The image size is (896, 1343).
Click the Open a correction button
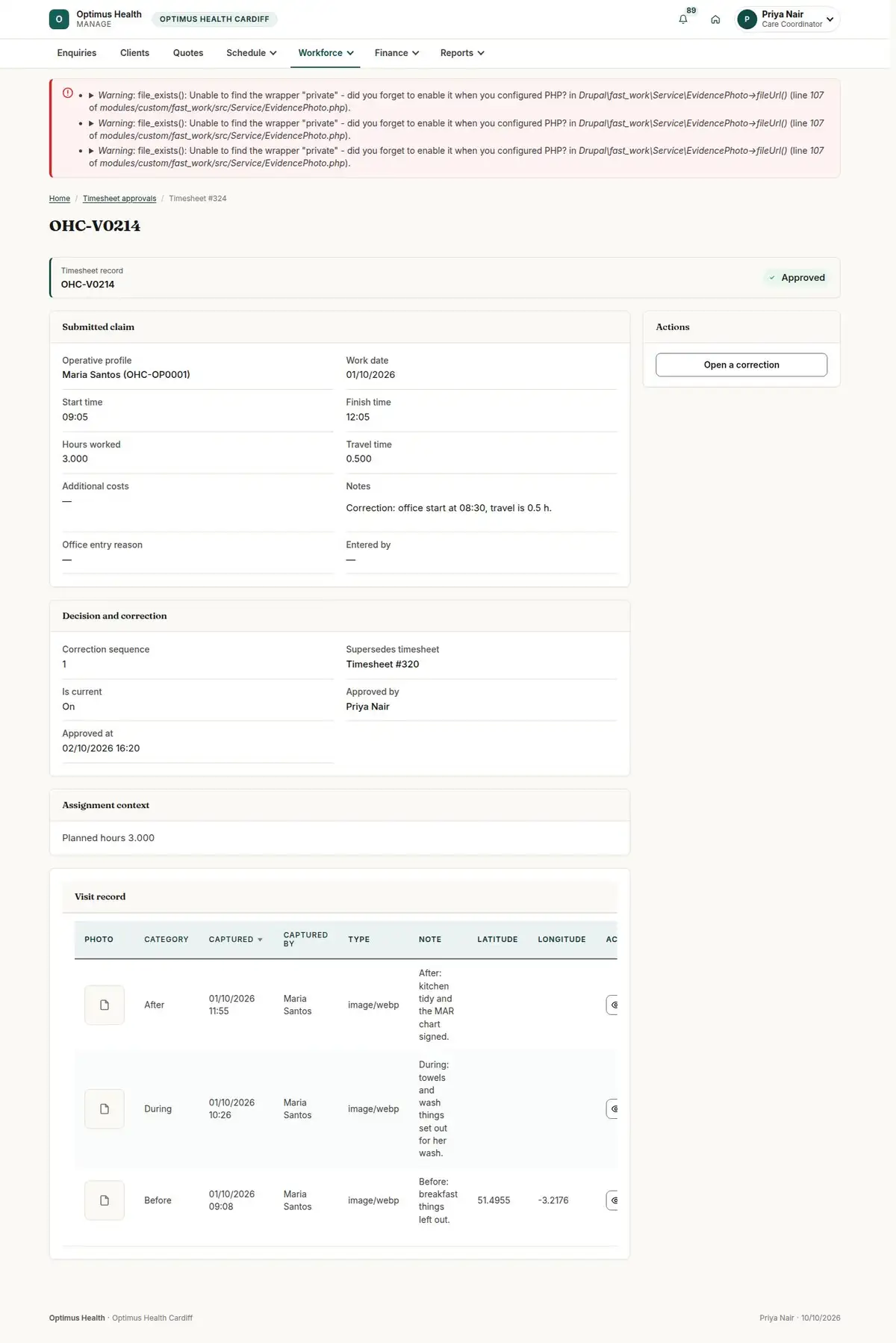pyautogui.click(x=741, y=365)
